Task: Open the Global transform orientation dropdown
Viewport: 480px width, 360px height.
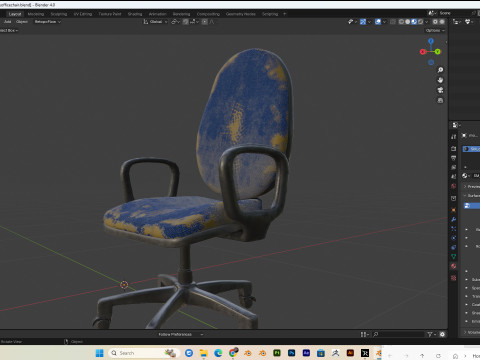Action: coord(155,22)
